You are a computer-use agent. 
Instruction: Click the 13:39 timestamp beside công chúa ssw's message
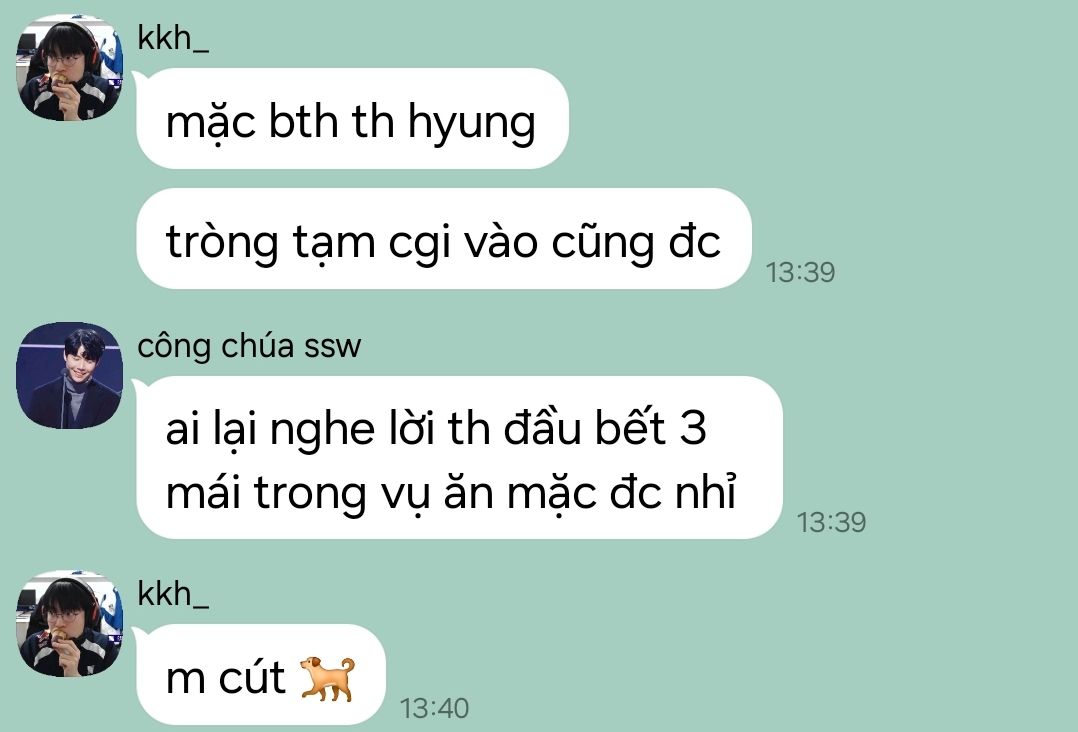831,522
